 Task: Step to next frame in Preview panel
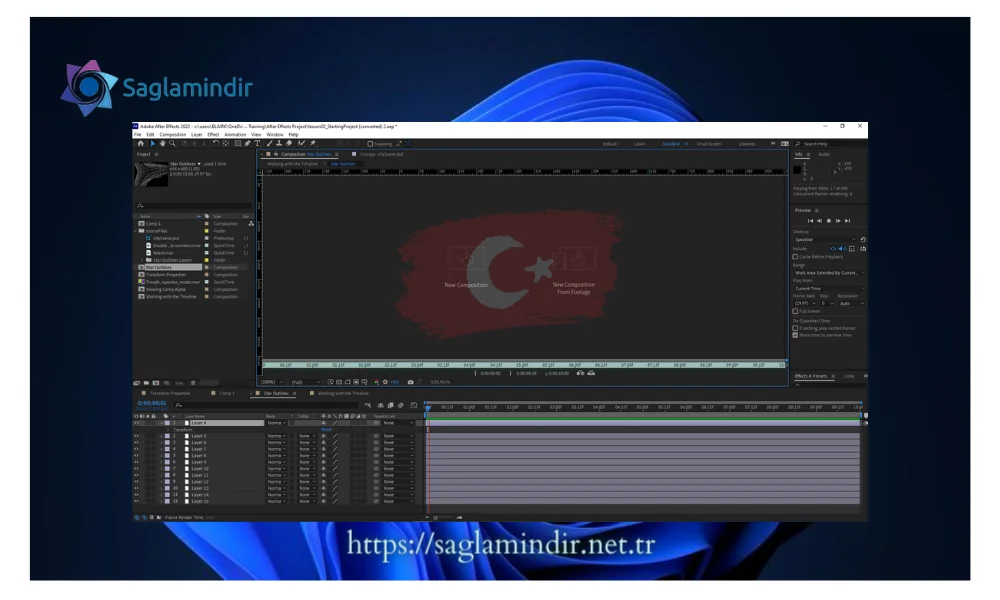point(838,221)
